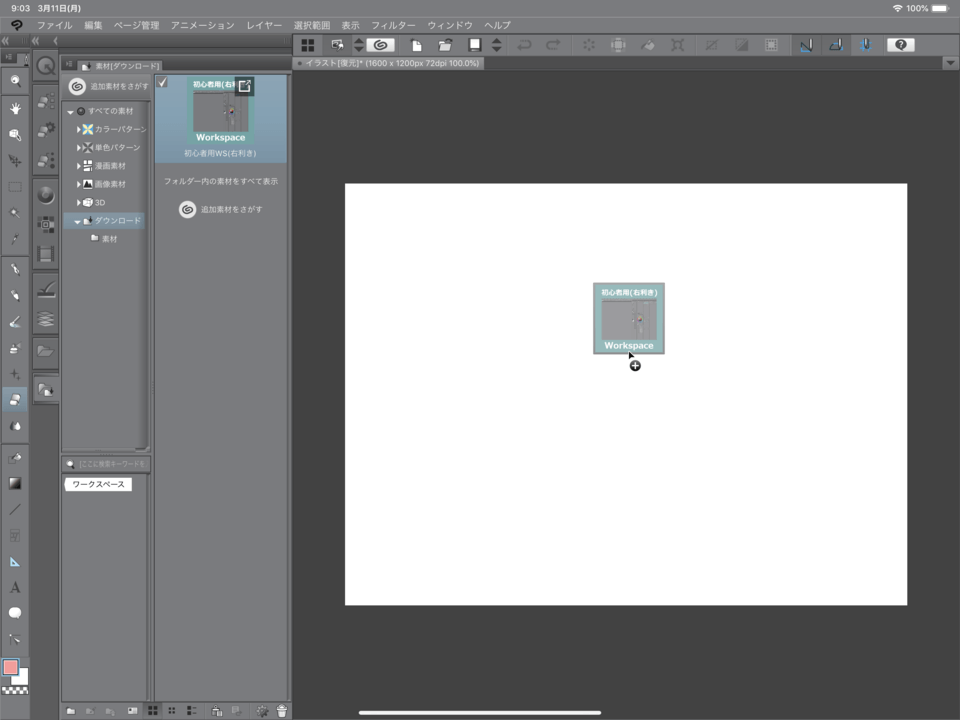
Task: Toggle checkbox on 初心者用WS material thumbnail
Action: [x=162, y=83]
